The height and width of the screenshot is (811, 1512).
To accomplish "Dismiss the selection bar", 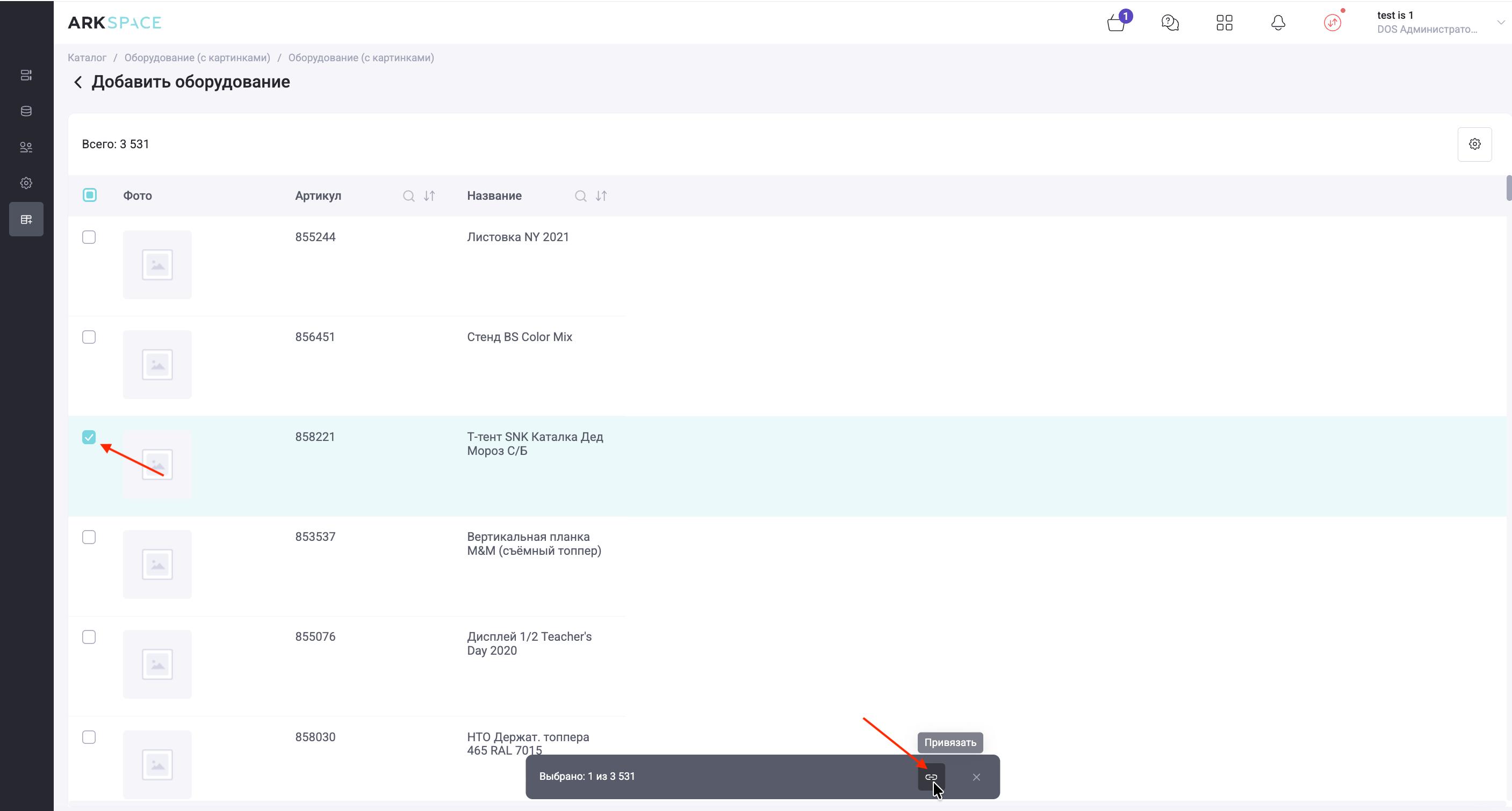I will pyautogui.click(x=976, y=777).
